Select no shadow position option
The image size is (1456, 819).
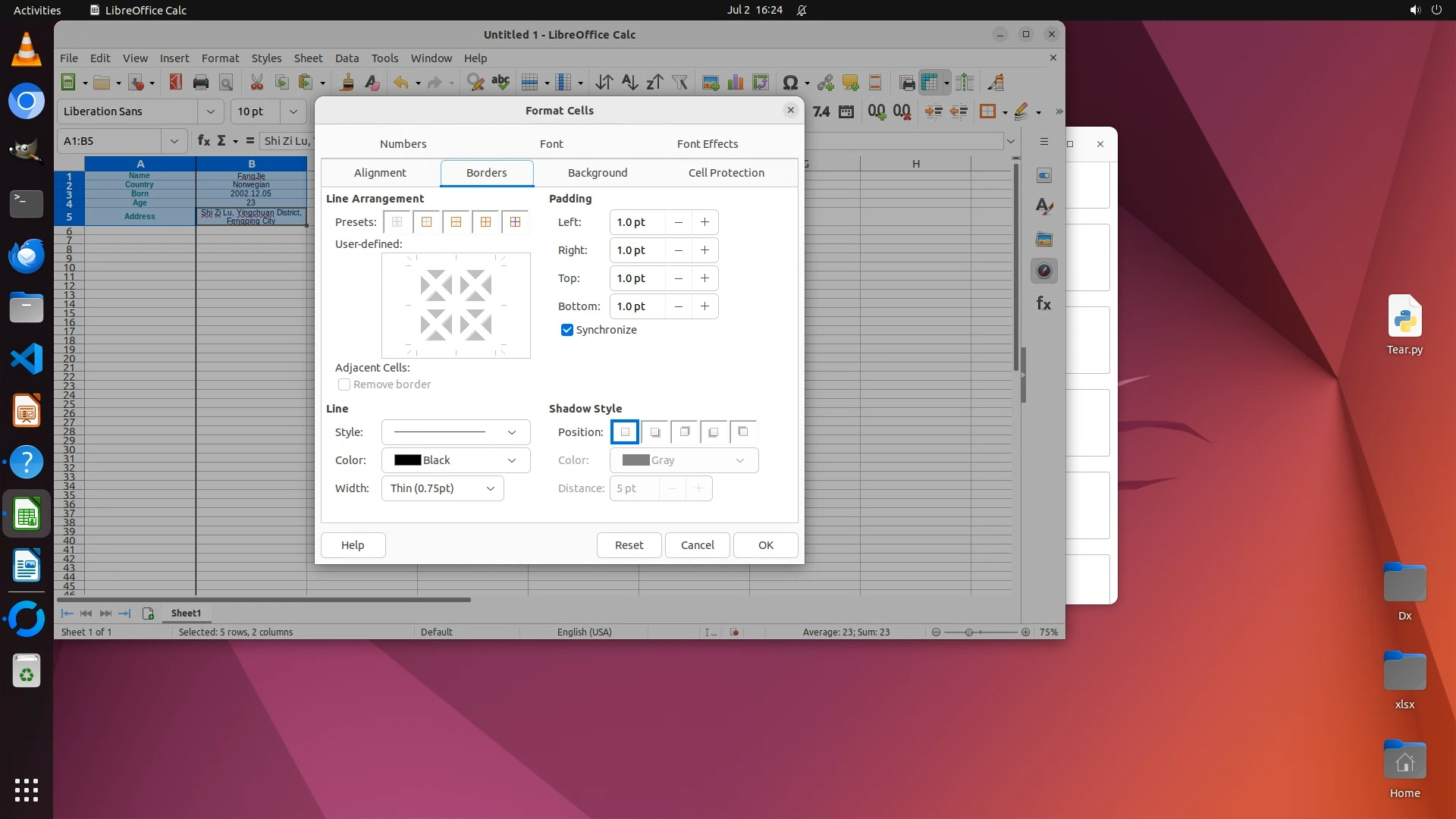(x=625, y=432)
